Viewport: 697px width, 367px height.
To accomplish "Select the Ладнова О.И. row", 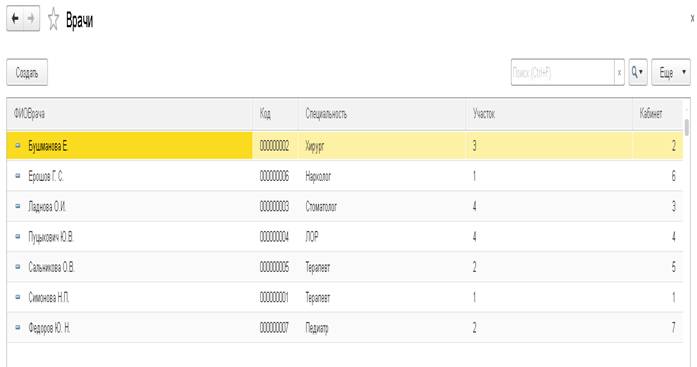I will coord(344,207).
